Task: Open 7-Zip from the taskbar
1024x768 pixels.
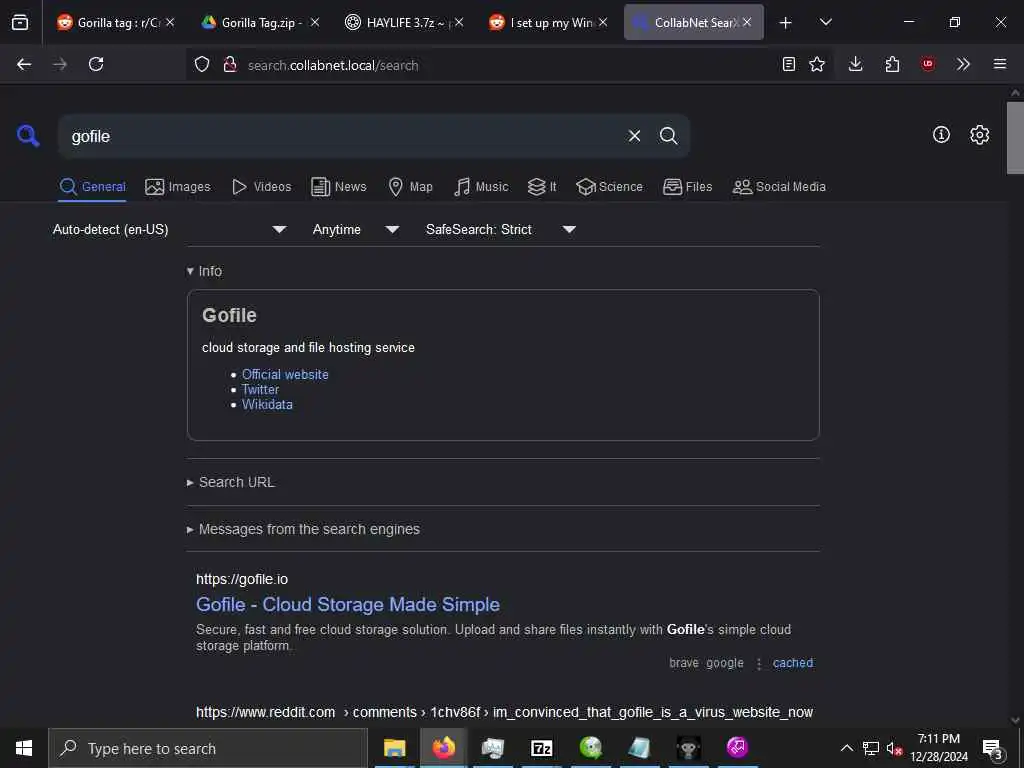Action: pyautogui.click(x=541, y=748)
